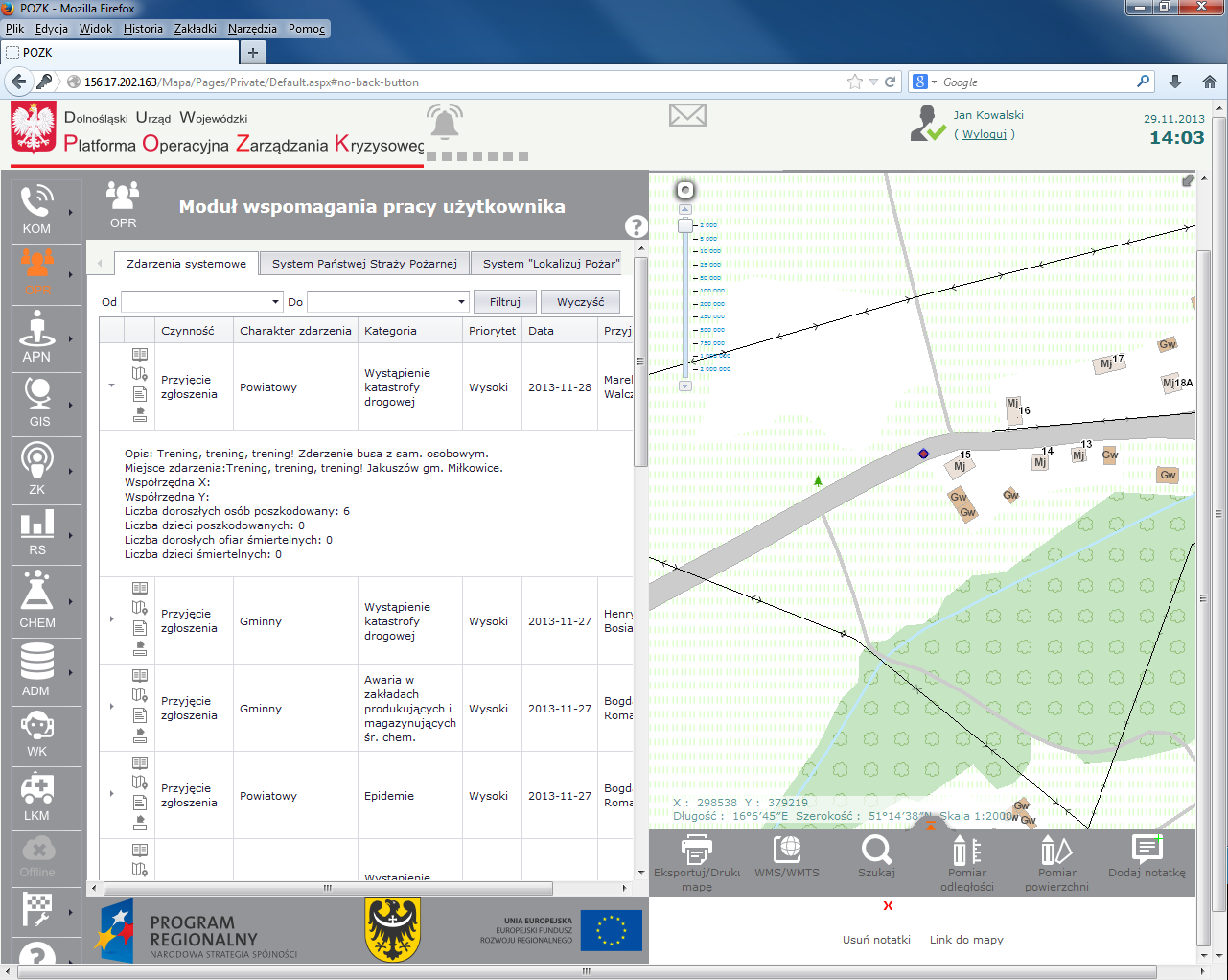Click the Usuń notatki link
Screen dimensions: 1228x980
point(876,940)
